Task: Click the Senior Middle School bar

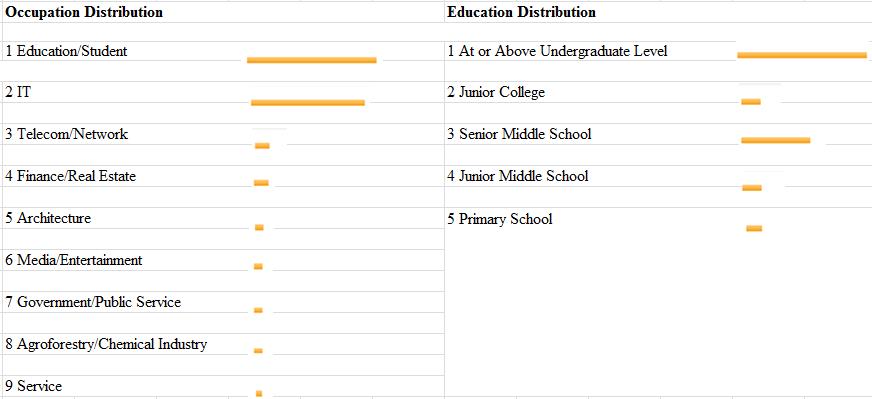Action: tap(776, 140)
